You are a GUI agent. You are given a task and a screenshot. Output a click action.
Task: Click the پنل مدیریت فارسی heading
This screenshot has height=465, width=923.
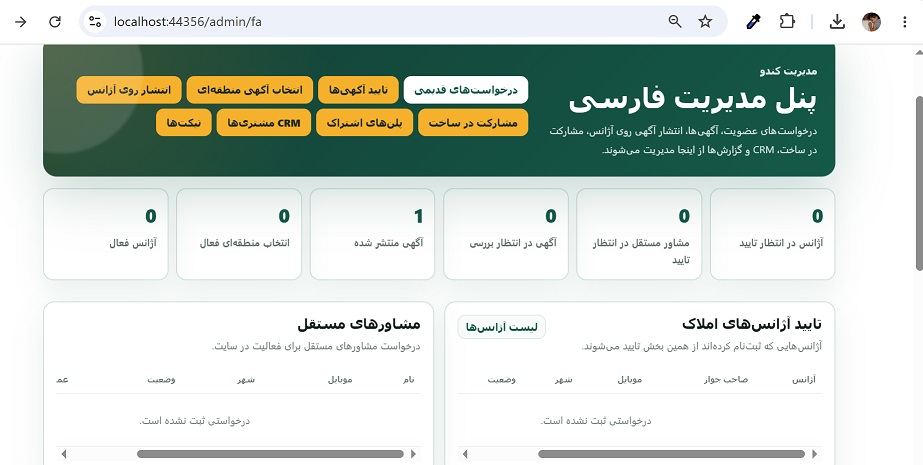pos(693,99)
